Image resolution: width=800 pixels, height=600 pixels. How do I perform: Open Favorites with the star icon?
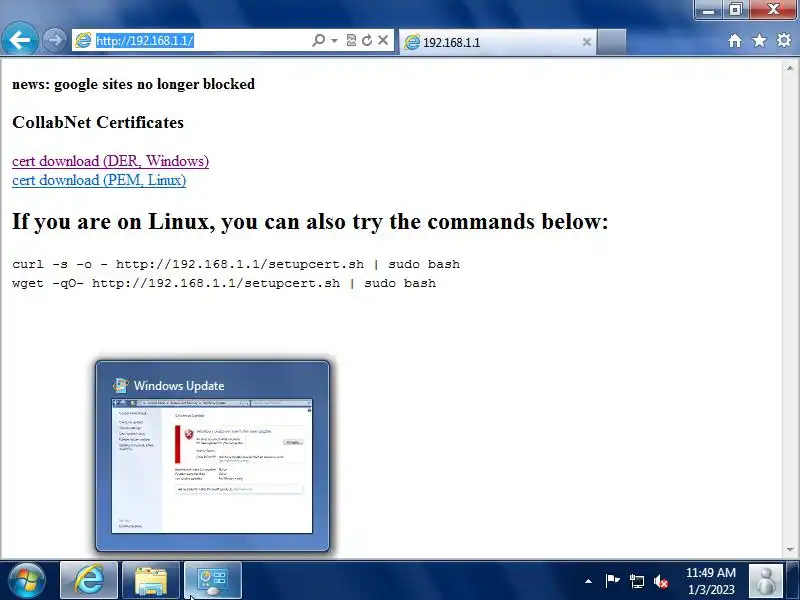coord(759,40)
